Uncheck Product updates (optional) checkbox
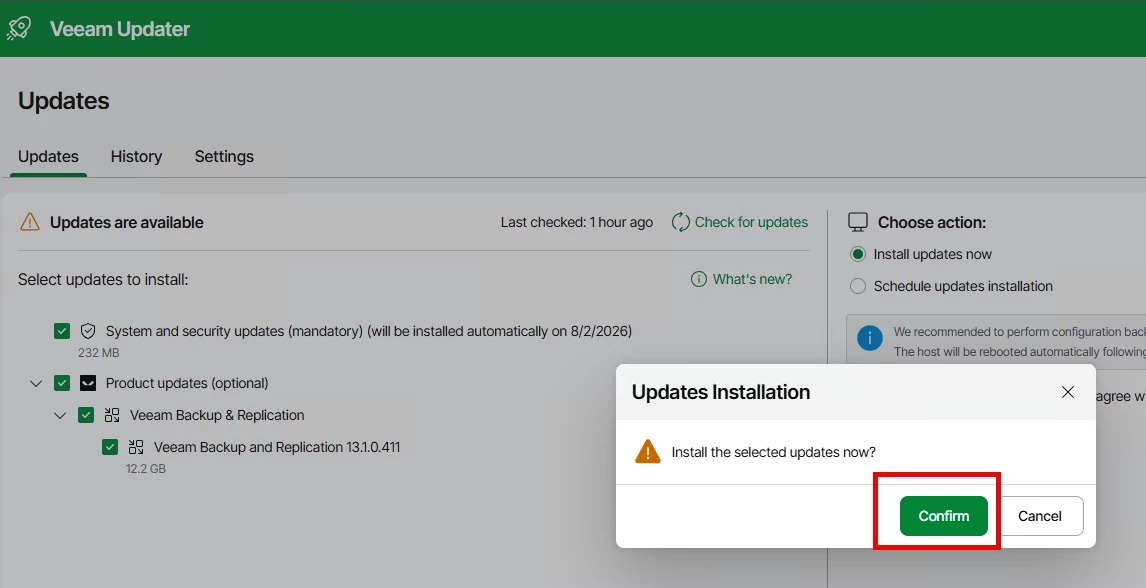Screen dimensions: 1146x588 [x=62, y=383]
